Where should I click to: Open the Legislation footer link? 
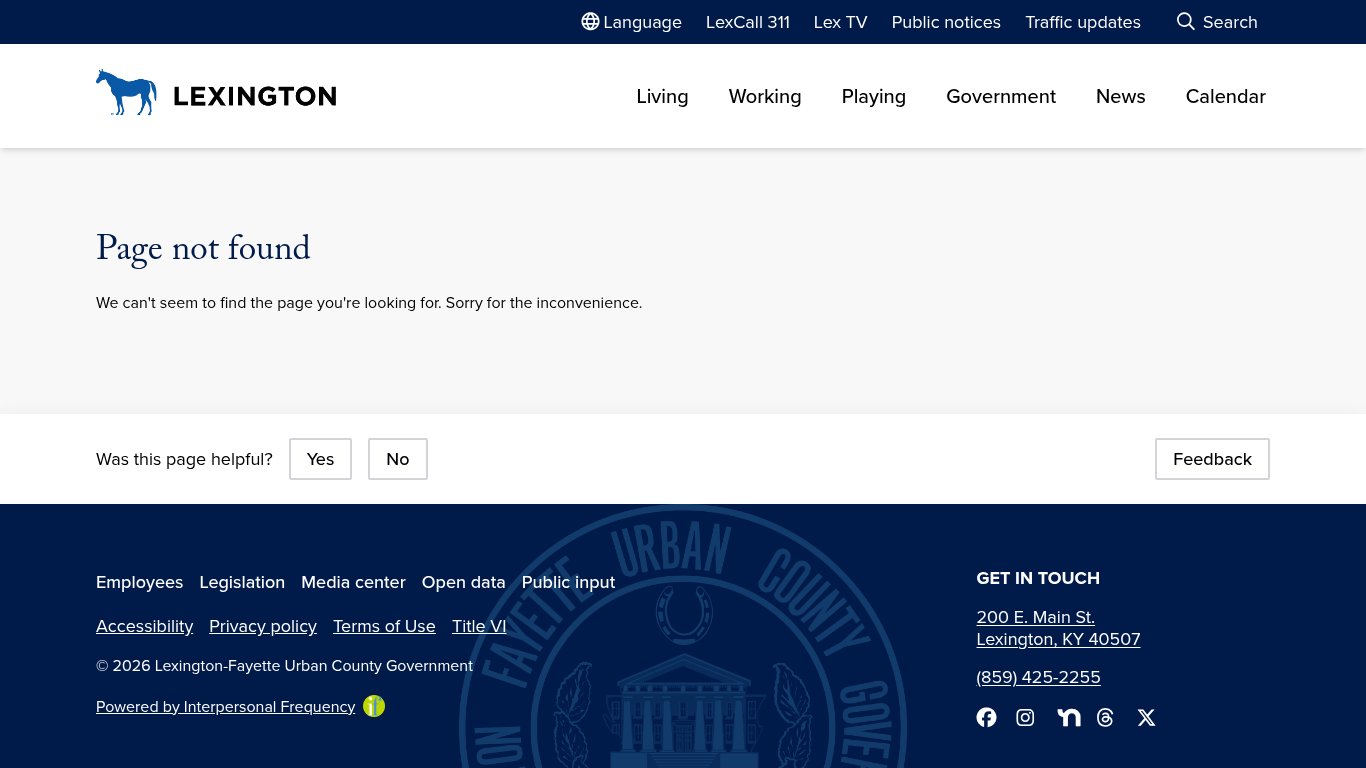click(x=242, y=582)
